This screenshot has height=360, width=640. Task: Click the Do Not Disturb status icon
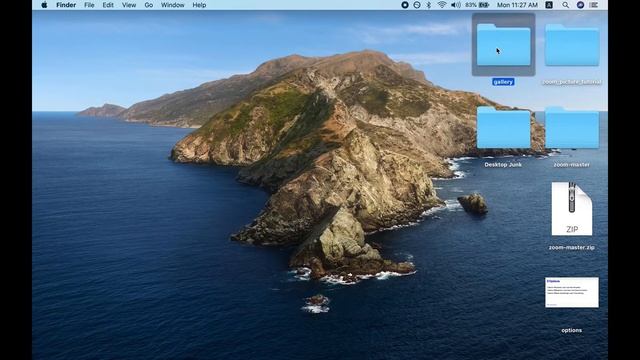click(x=417, y=5)
